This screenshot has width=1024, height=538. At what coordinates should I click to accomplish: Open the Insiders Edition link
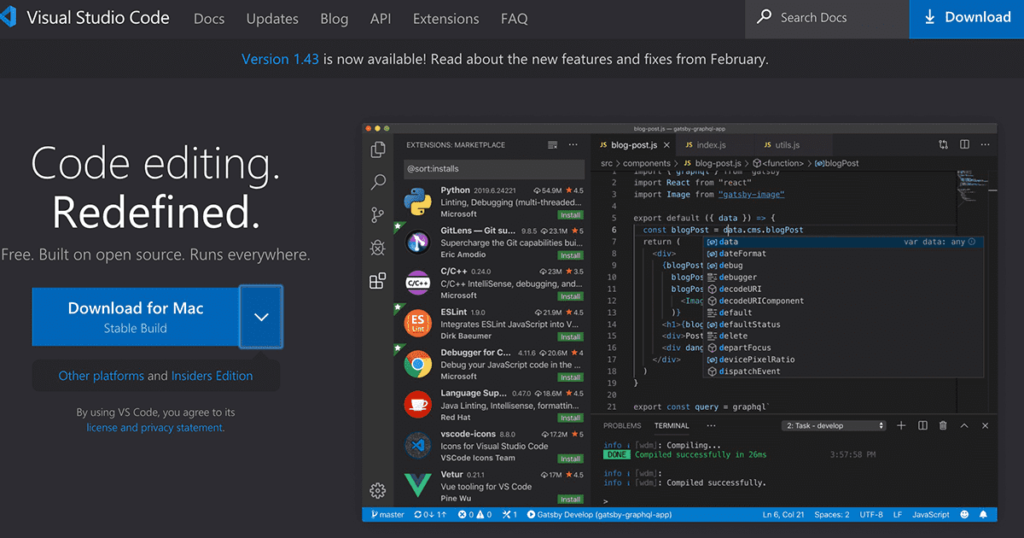[212, 375]
